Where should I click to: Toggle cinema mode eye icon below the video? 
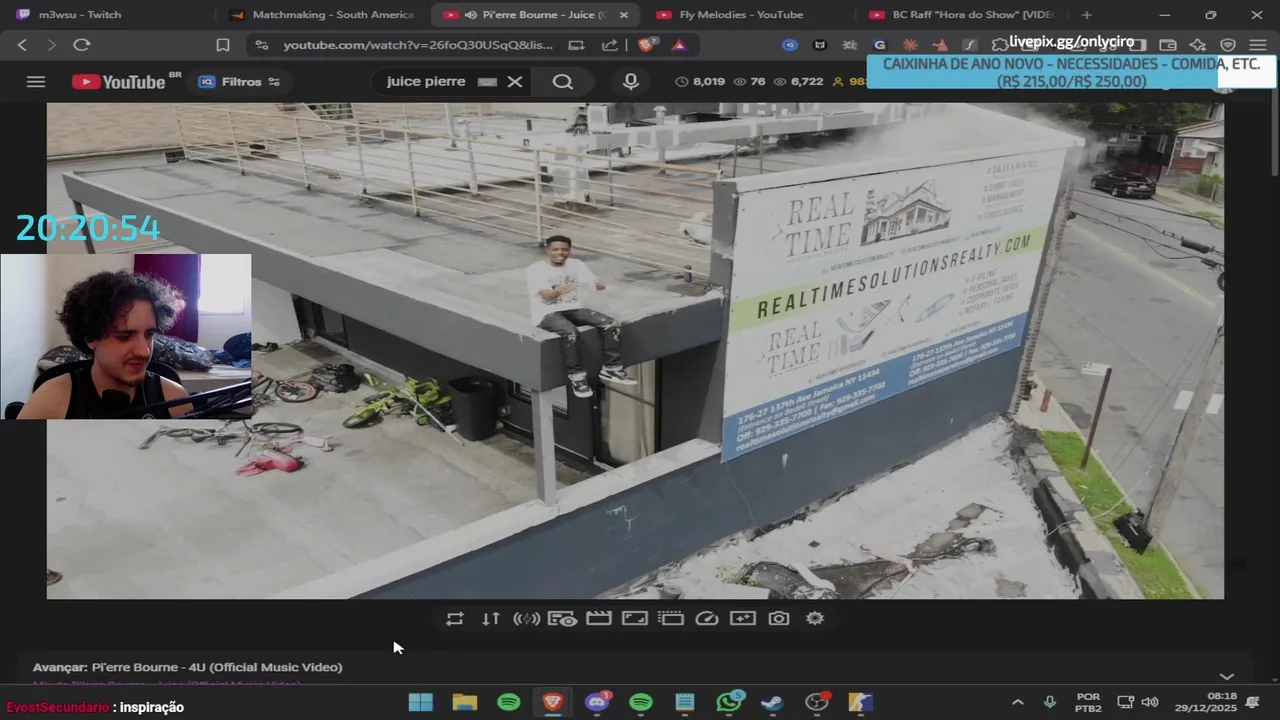(x=563, y=619)
